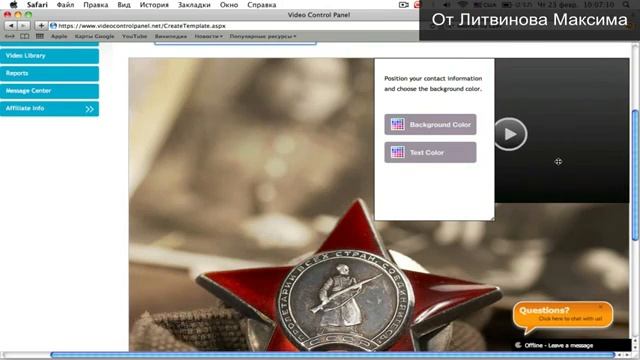640x360 pixels.
Task: Go forward with Safari forward arrow
Action: 24,26
